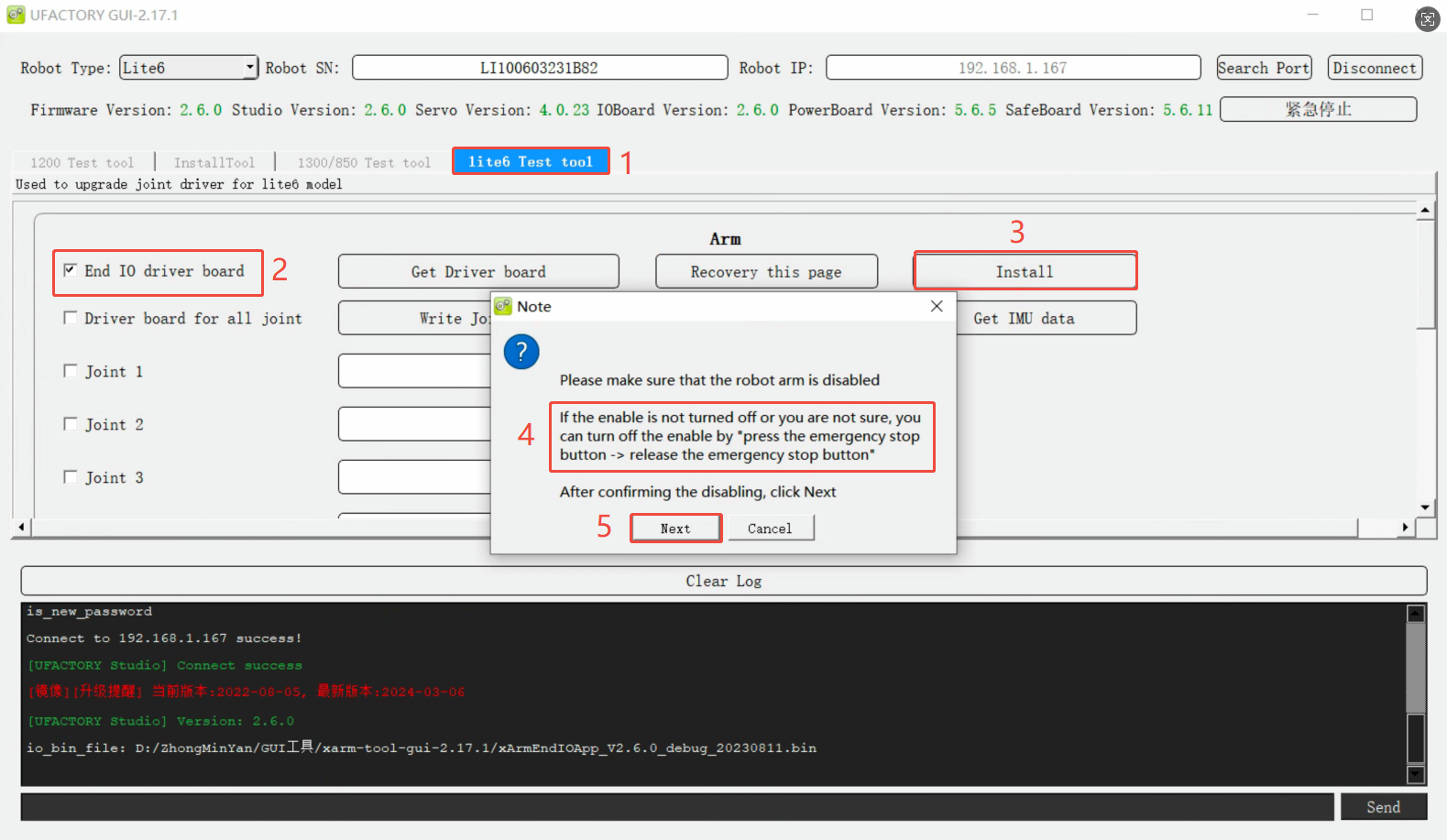Close the Note dialog with X

click(x=937, y=306)
